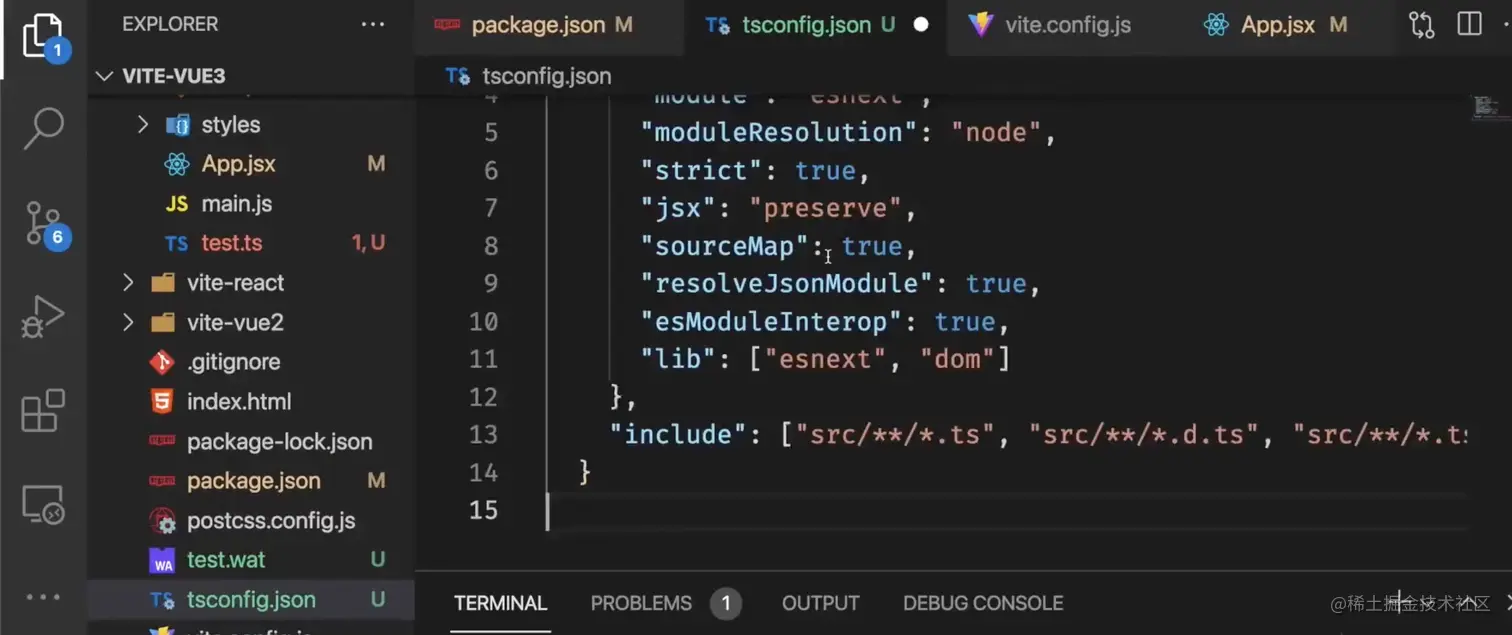Show additional activity bar views ellipsis
1512x635 pixels.
click(x=43, y=597)
